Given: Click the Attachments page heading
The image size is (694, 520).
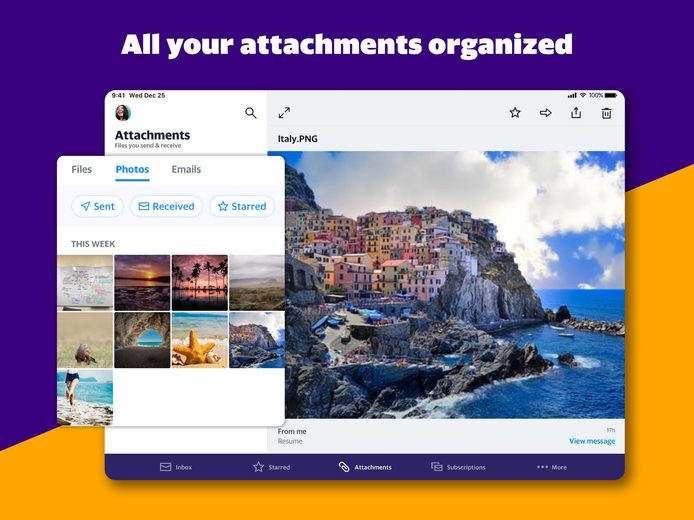Looking at the screenshot, I should coord(152,135).
